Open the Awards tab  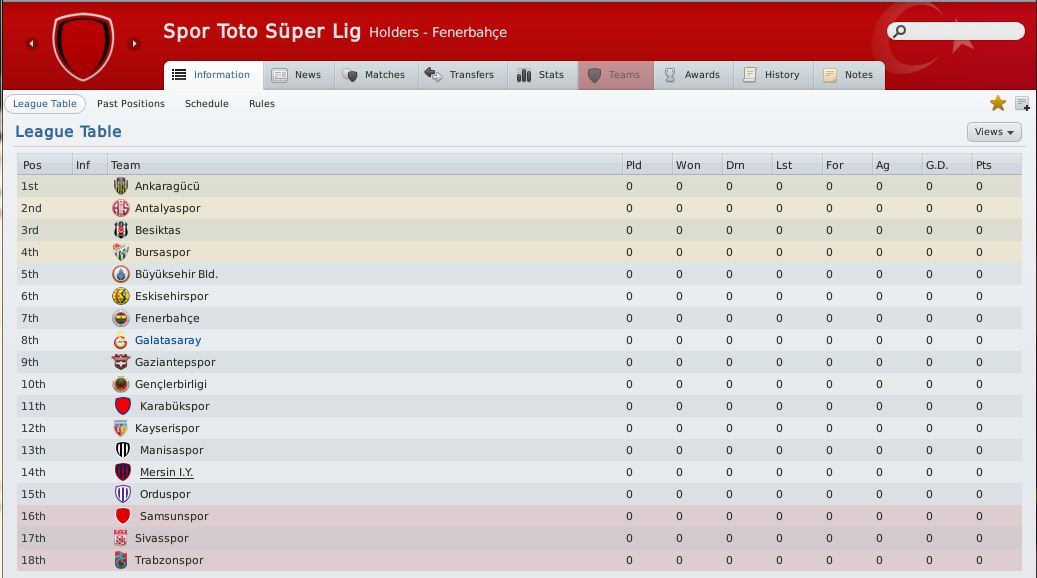(x=693, y=75)
